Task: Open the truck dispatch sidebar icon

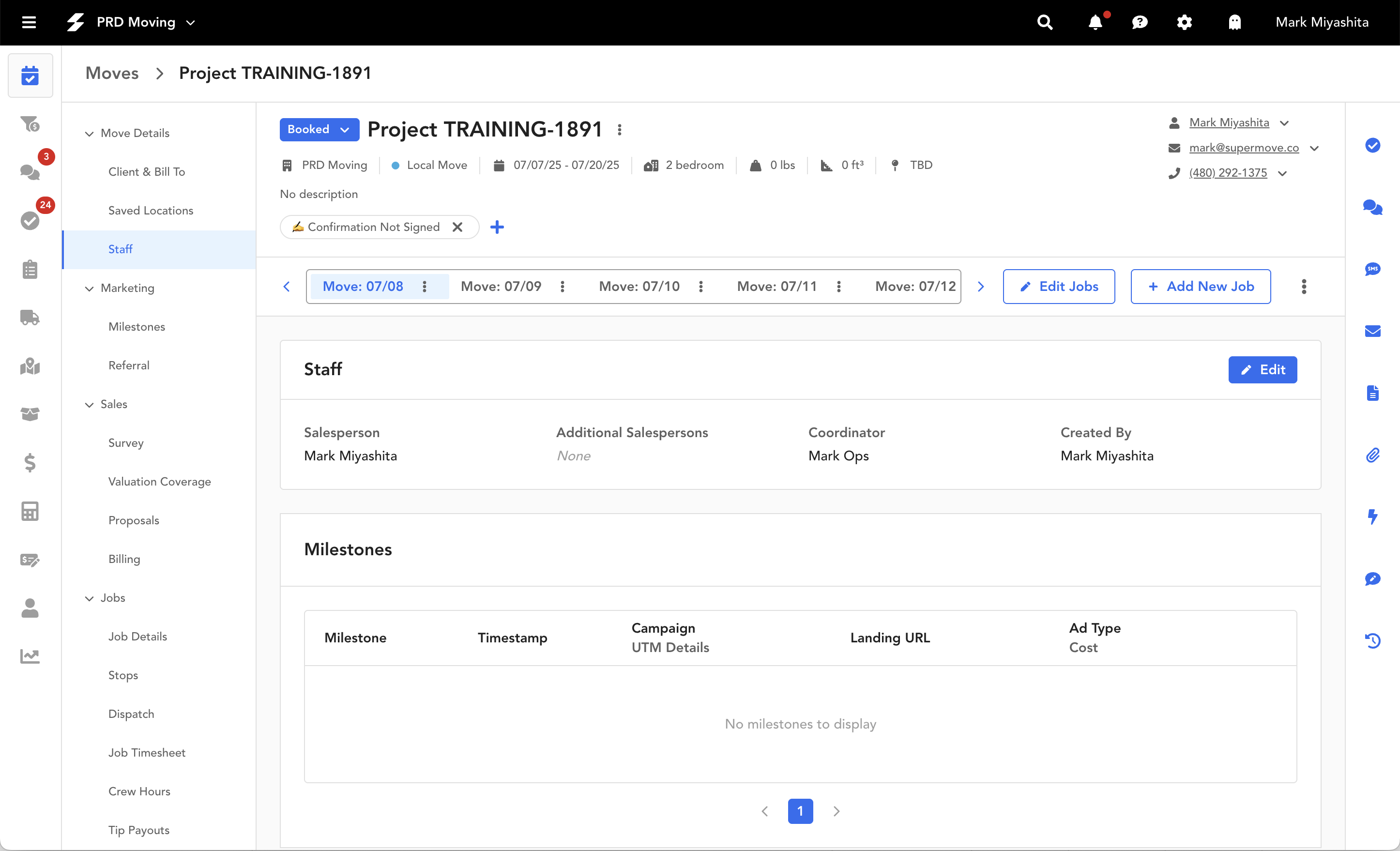Action: point(30,317)
